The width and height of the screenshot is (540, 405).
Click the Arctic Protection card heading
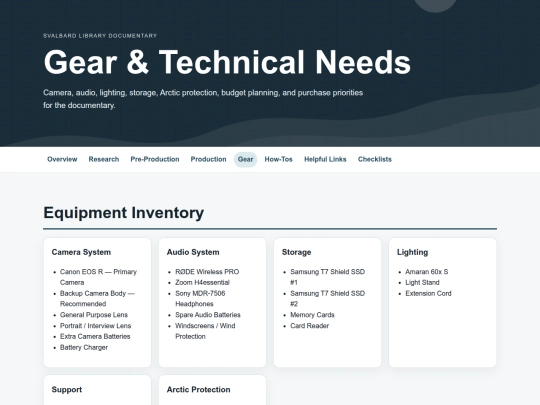point(198,390)
